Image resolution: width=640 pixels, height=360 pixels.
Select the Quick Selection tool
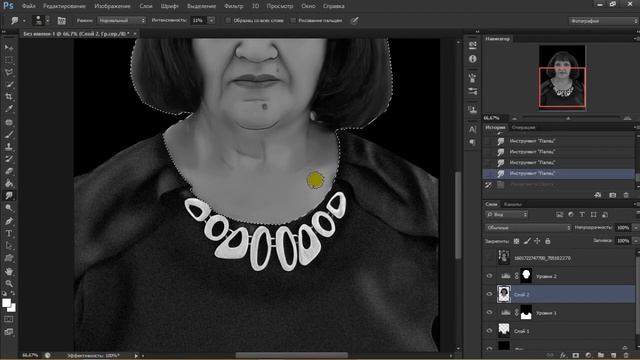click(9, 85)
